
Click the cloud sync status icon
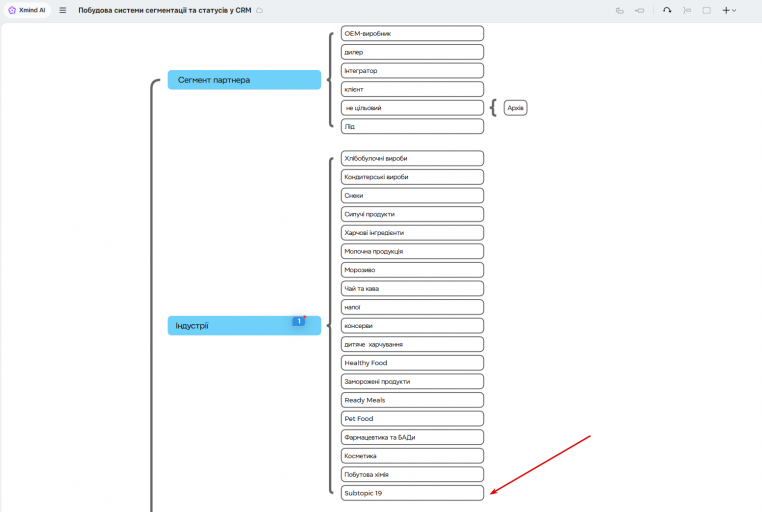point(260,10)
